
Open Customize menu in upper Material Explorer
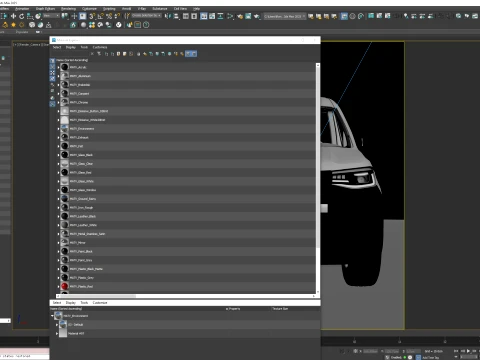coord(100,47)
